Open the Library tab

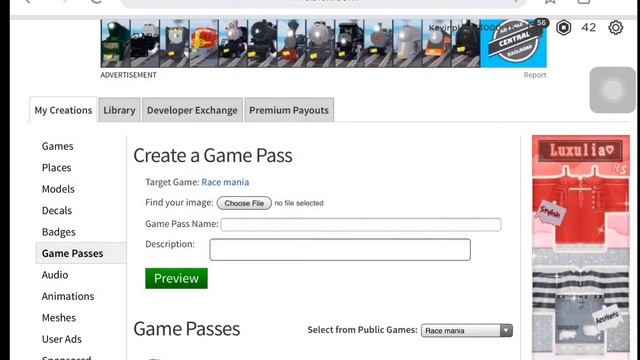[119, 110]
